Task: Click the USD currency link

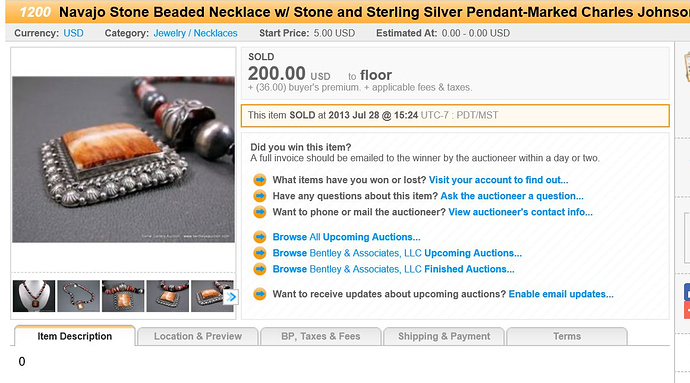Action: pos(73,33)
